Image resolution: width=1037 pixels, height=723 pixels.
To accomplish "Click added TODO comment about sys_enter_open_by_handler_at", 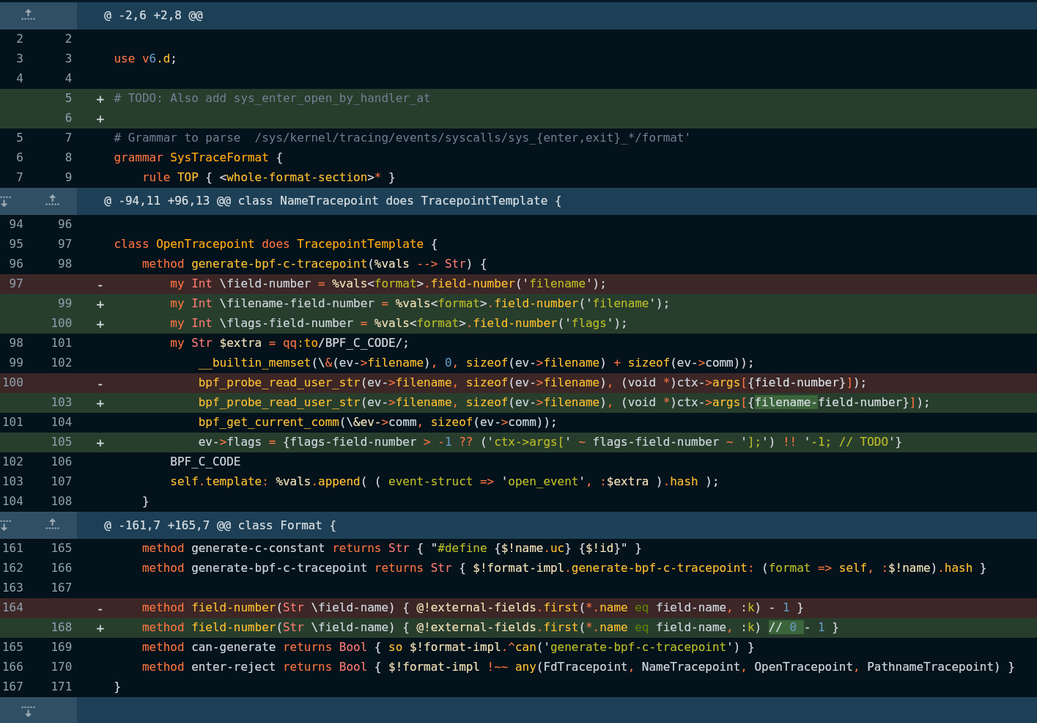I will (x=272, y=98).
